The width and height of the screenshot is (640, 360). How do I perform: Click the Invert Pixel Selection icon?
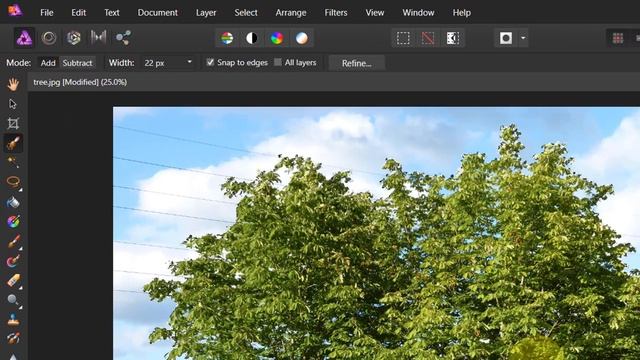[x=453, y=38]
